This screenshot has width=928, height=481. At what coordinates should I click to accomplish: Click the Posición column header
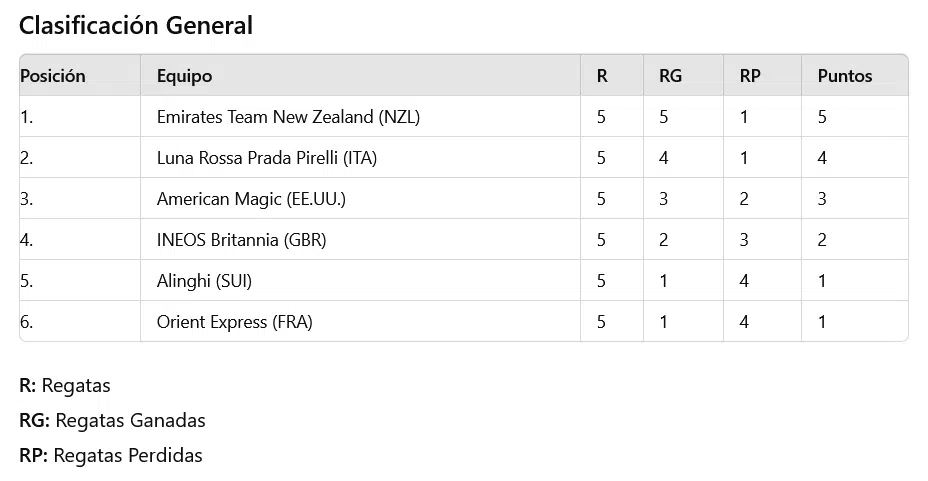[53, 76]
